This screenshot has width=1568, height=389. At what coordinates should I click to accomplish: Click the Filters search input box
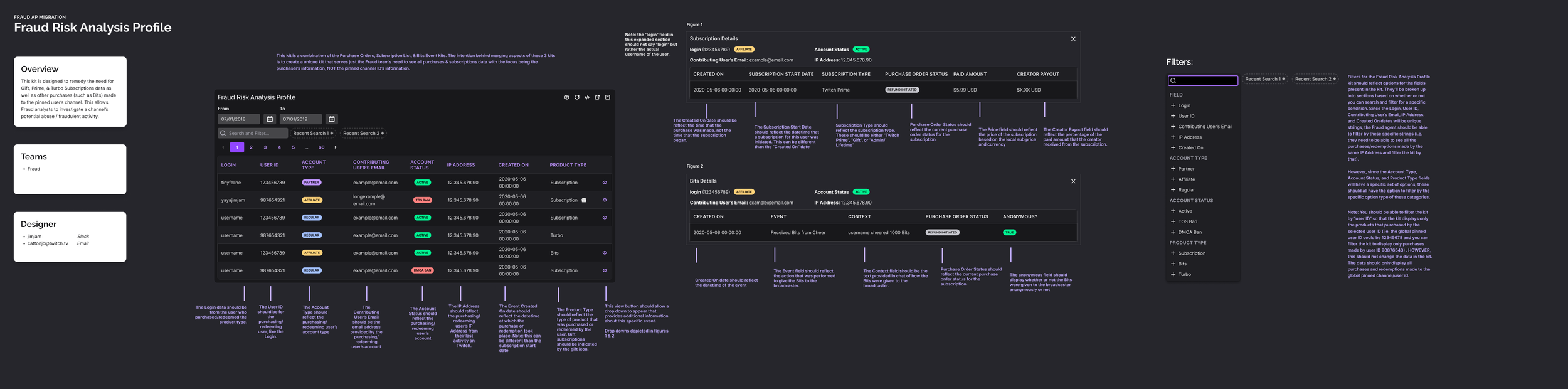(x=1203, y=80)
